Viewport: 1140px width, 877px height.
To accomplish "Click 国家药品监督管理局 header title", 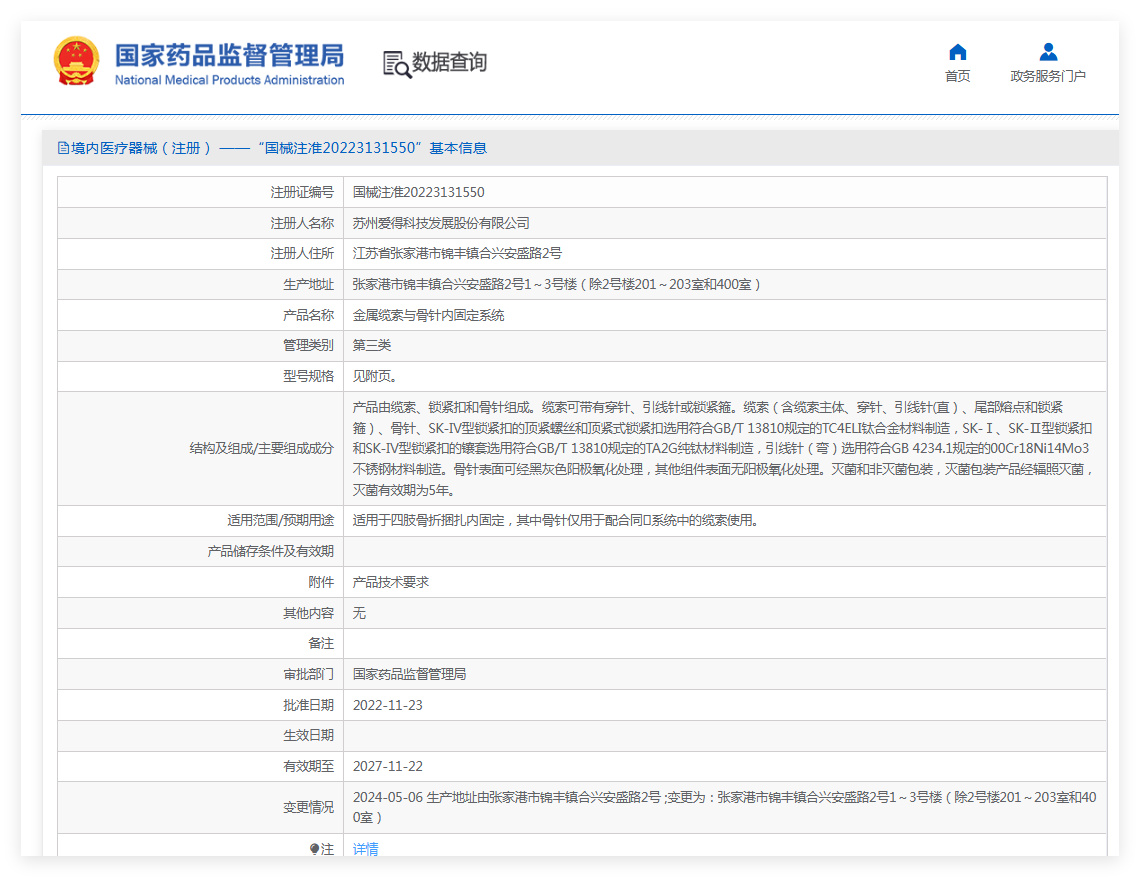I will [229, 55].
